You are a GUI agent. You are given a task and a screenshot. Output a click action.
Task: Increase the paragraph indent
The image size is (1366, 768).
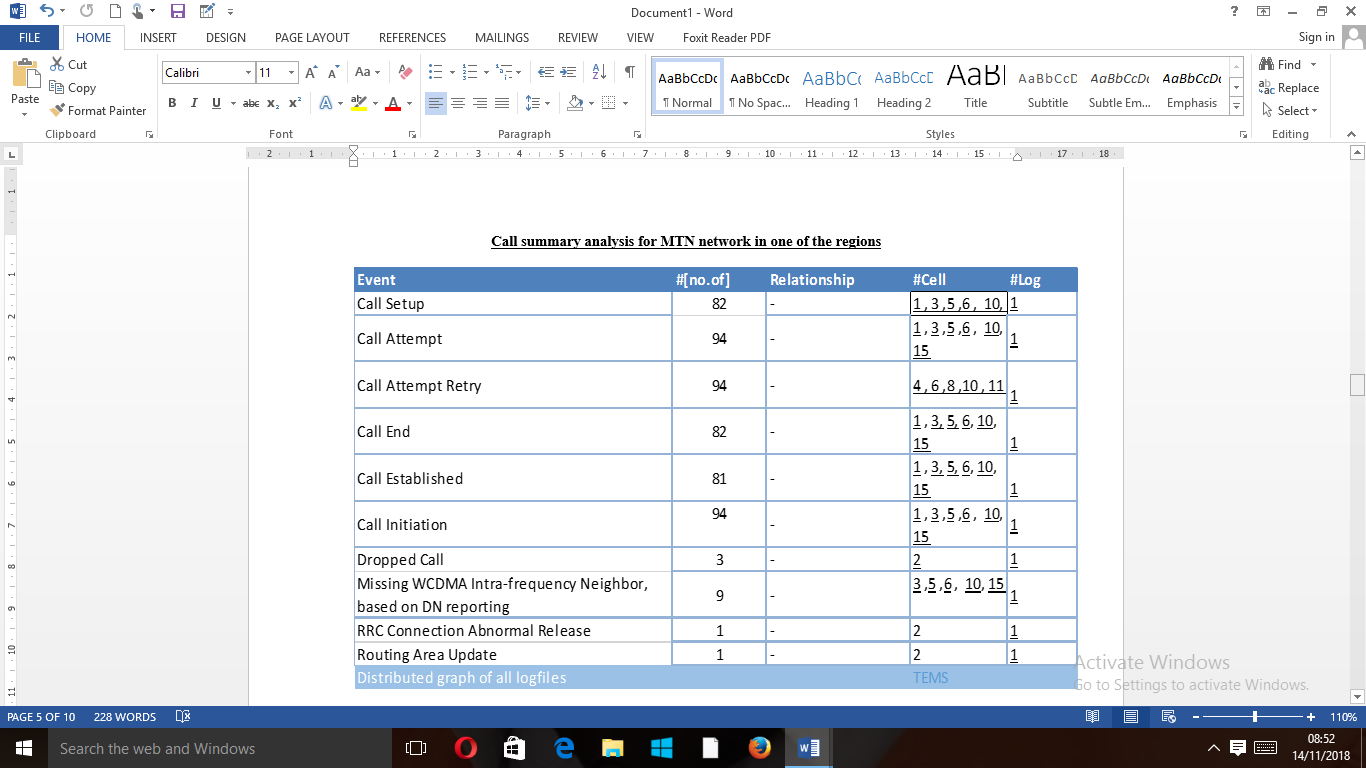tap(570, 72)
